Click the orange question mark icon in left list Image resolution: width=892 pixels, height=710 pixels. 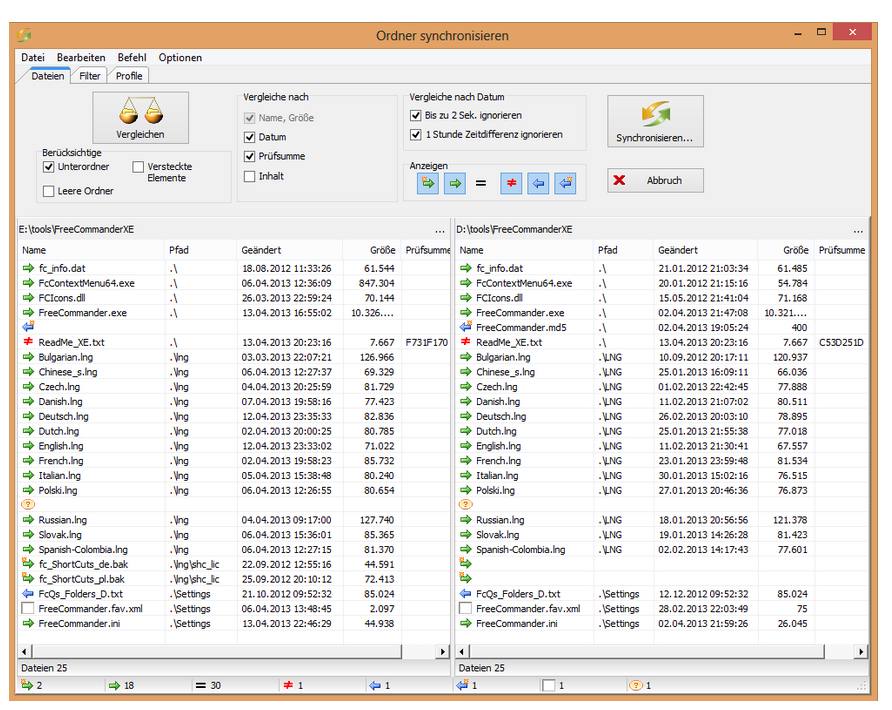click(28, 505)
